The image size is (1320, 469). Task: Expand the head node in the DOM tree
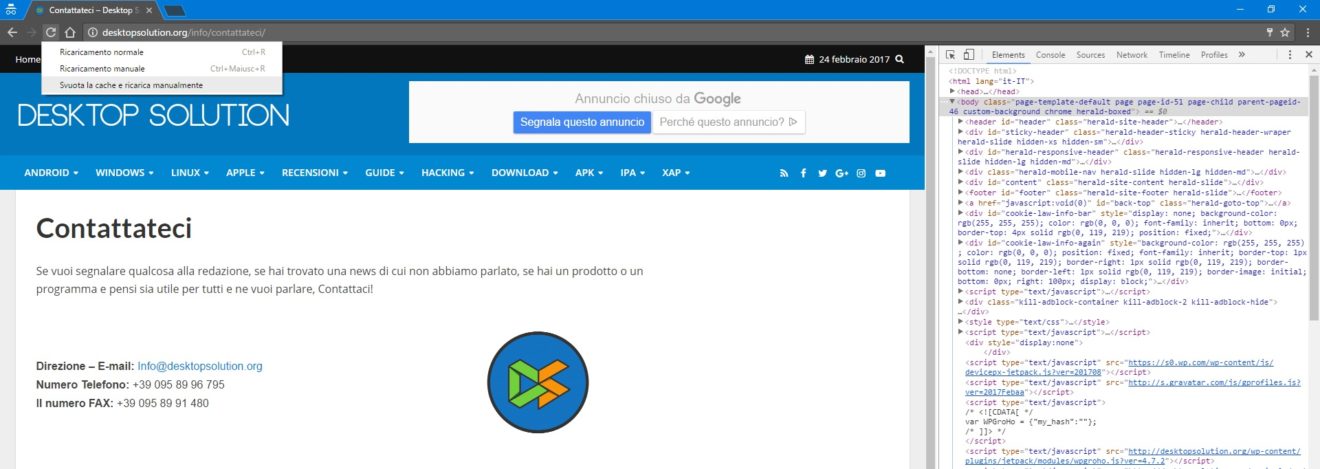[x=953, y=91]
